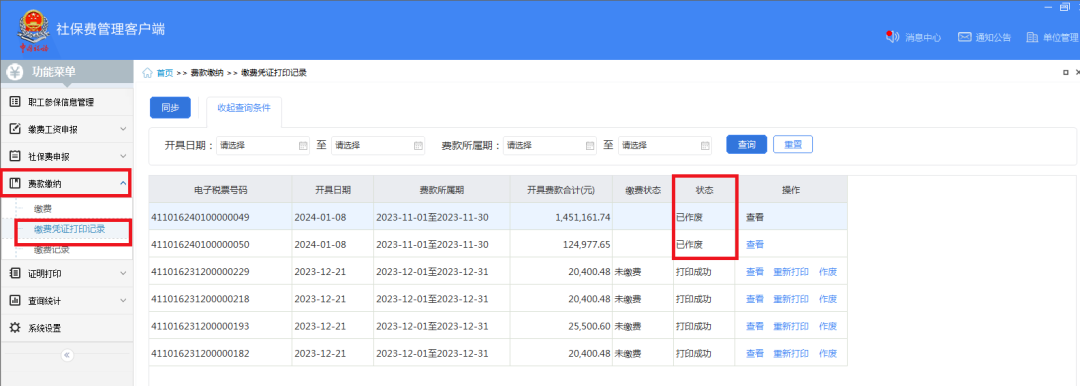Image resolution: width=1080 pixels, height=386 pixels.
Task: Click the 费款缴纳 menu icon
Action: click(16, 183)
